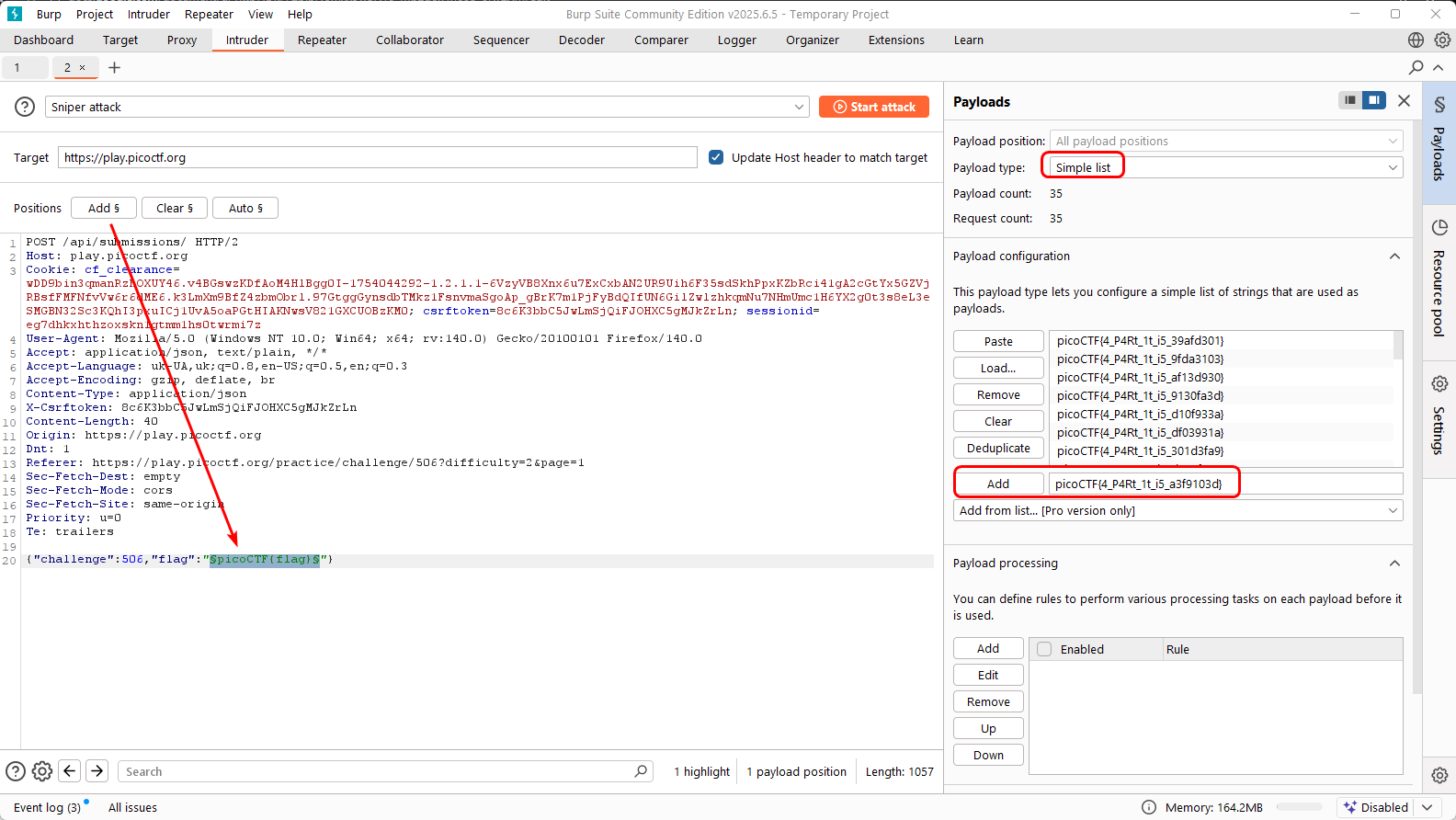Click the forward arrow near search

point(97,771)
